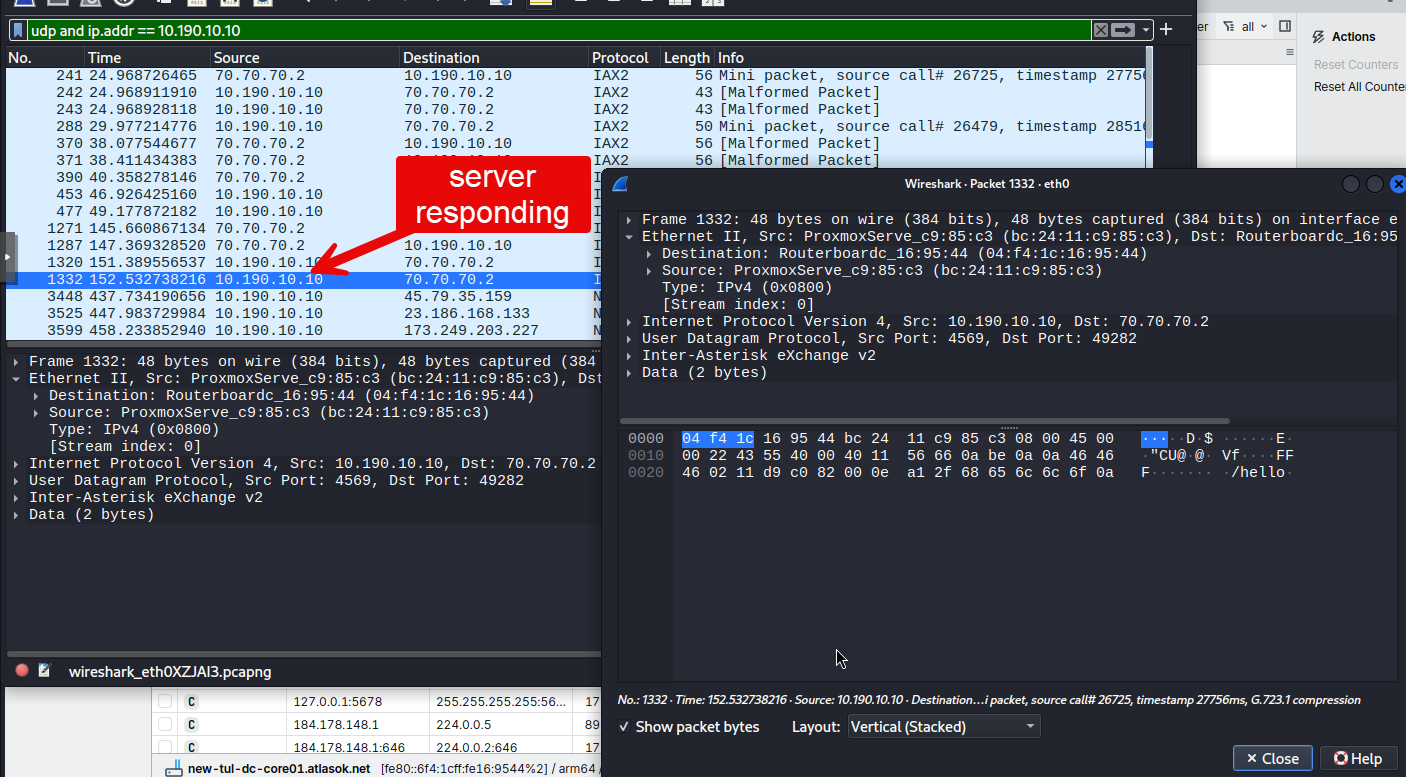Screen dimensions: 1406x777
Task: Collapse Ethernet II in main window details pane
Action: click(x=16, y=379)
